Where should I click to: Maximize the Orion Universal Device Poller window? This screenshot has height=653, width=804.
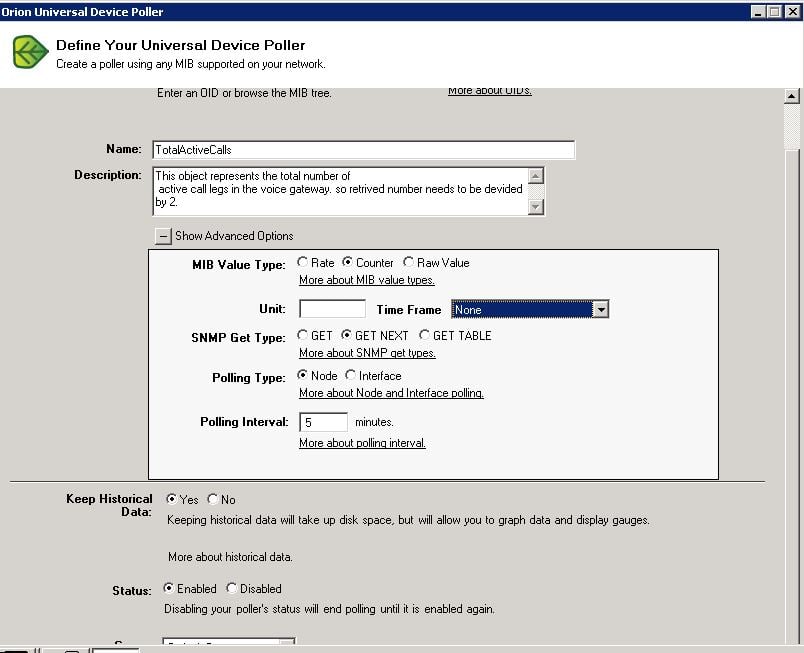775,11
